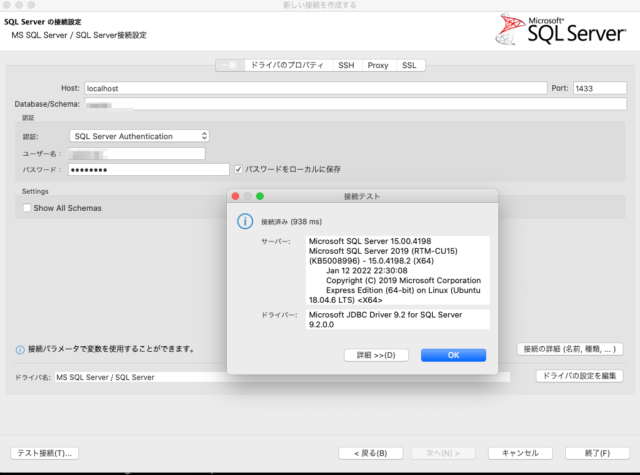Confirm the dialog with OK button
Screen dimensions: 640x475
pyautogui.click(x=453, y=355)
